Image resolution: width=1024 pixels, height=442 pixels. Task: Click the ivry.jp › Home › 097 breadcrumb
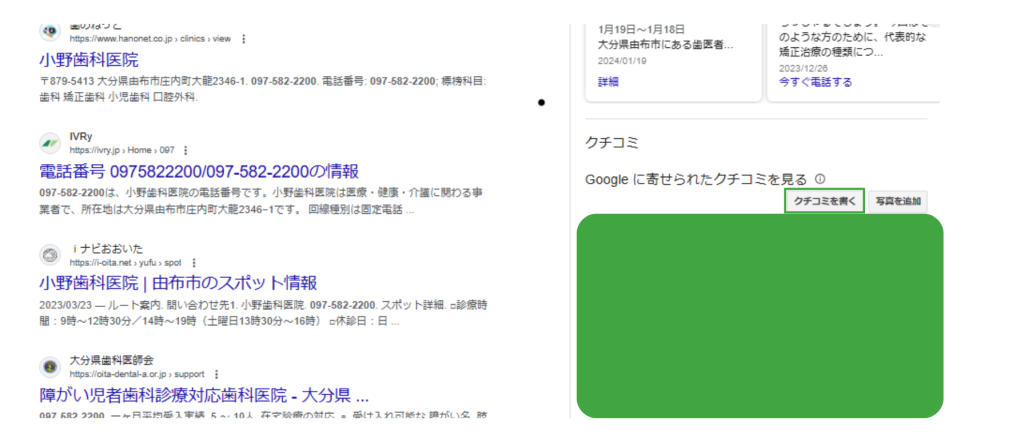pos(122,149)
